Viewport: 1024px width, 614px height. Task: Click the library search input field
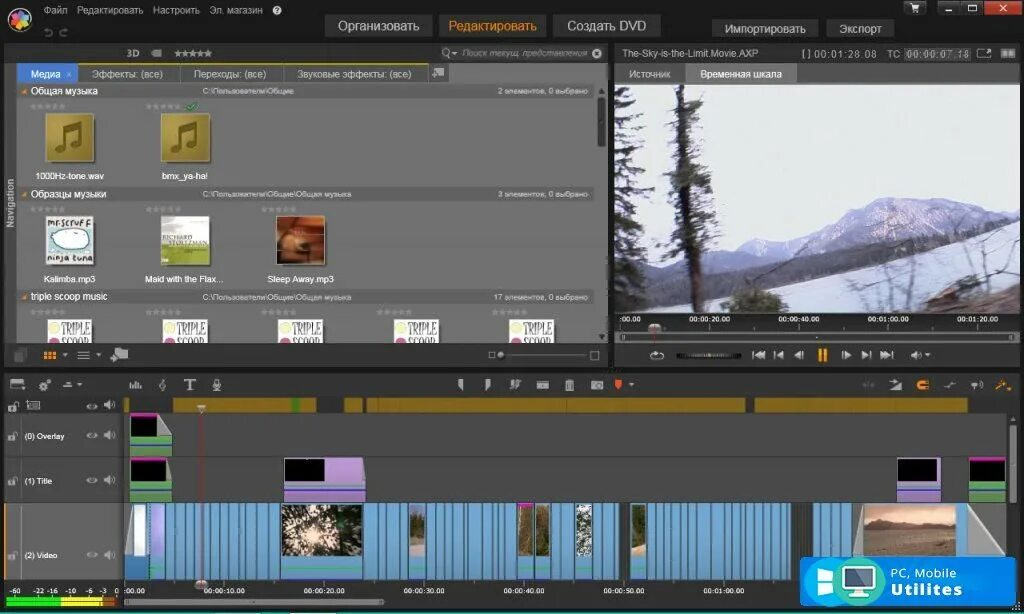click(x=524, y=53)
